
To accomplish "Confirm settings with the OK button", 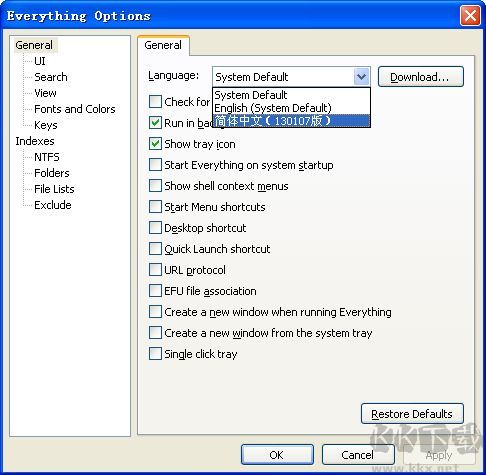I will click(x=277, y=455).
